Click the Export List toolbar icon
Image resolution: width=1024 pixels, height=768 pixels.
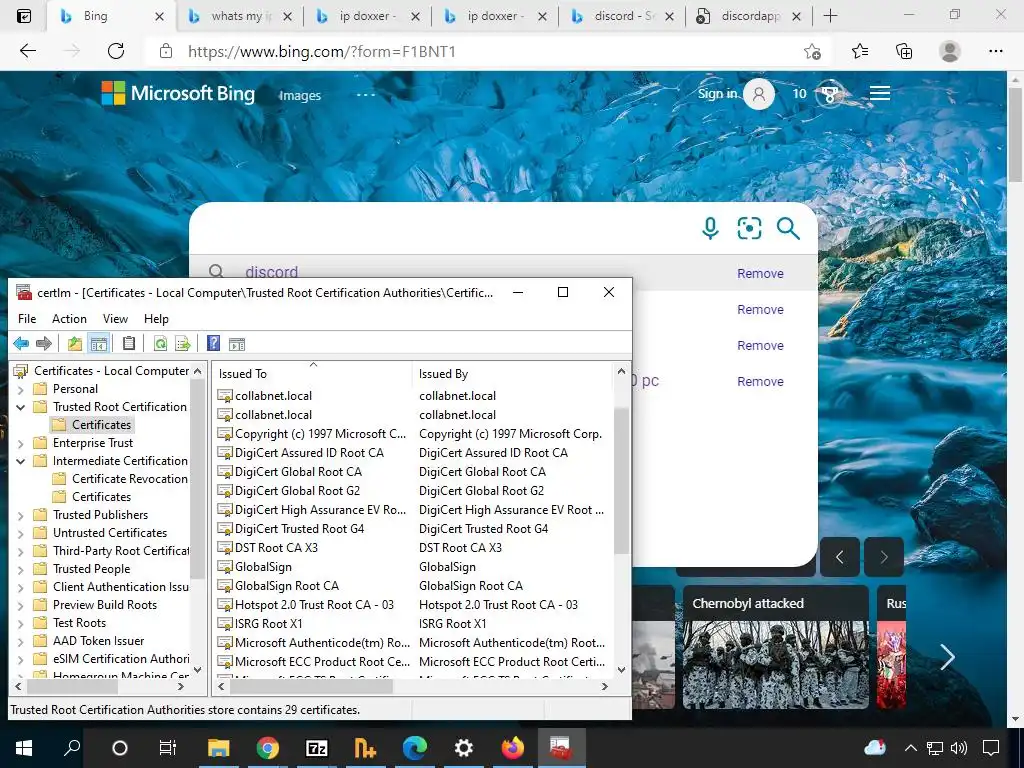(x=183, y=344)
